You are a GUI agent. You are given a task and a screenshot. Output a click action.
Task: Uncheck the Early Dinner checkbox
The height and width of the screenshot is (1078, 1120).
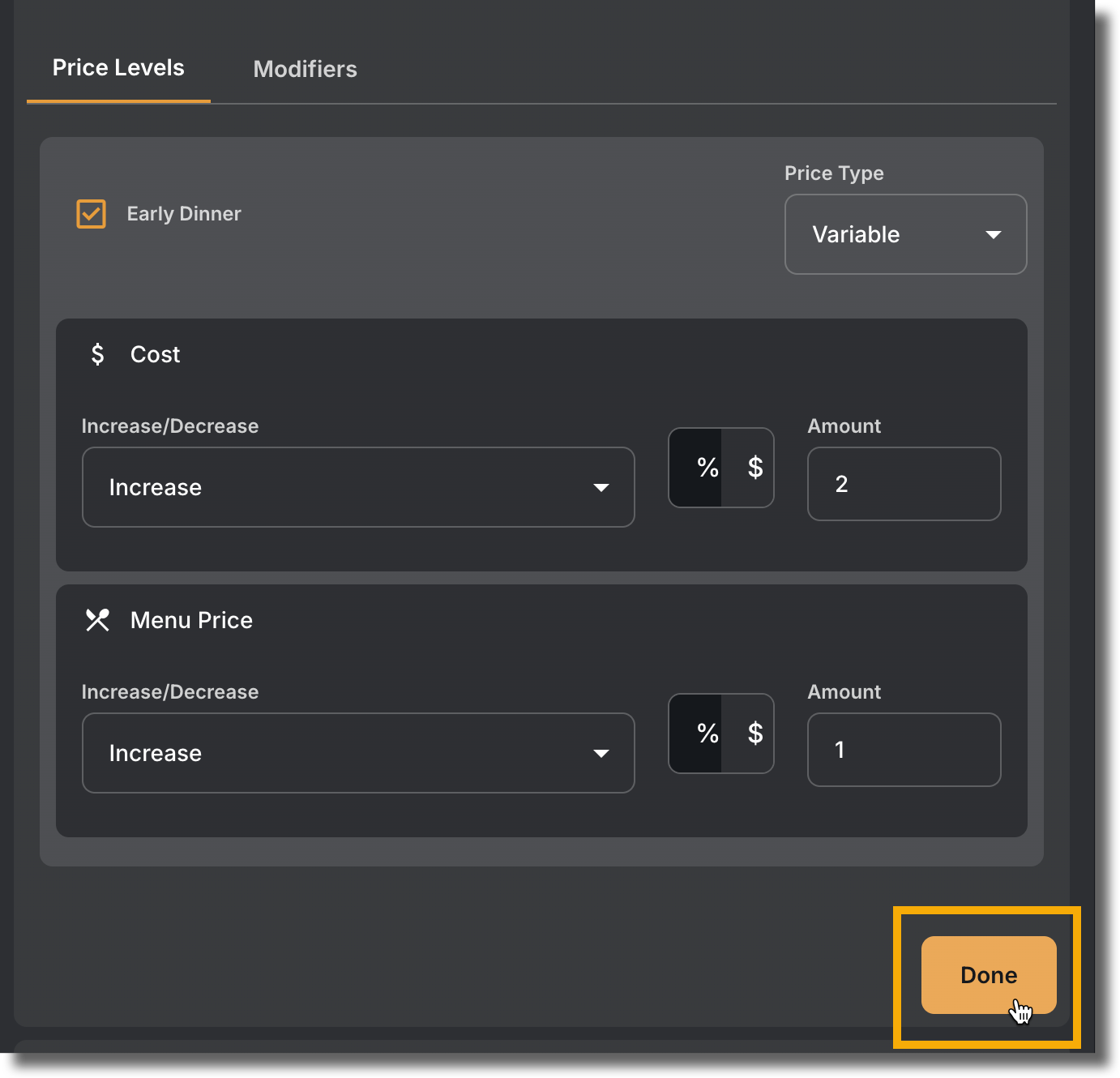pyautogui.click(x=91, y=214)
